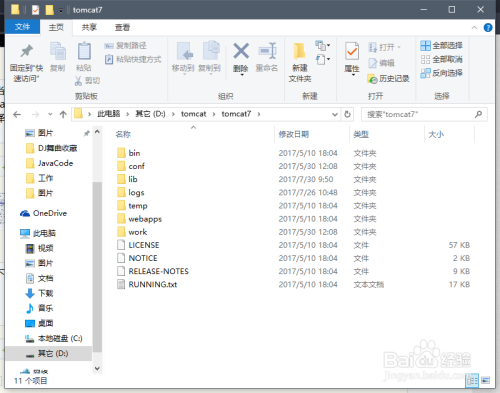This screenshot has width=500, height=393.
Task: Open the blue Help icon
Action: click(x=488, y=28)
